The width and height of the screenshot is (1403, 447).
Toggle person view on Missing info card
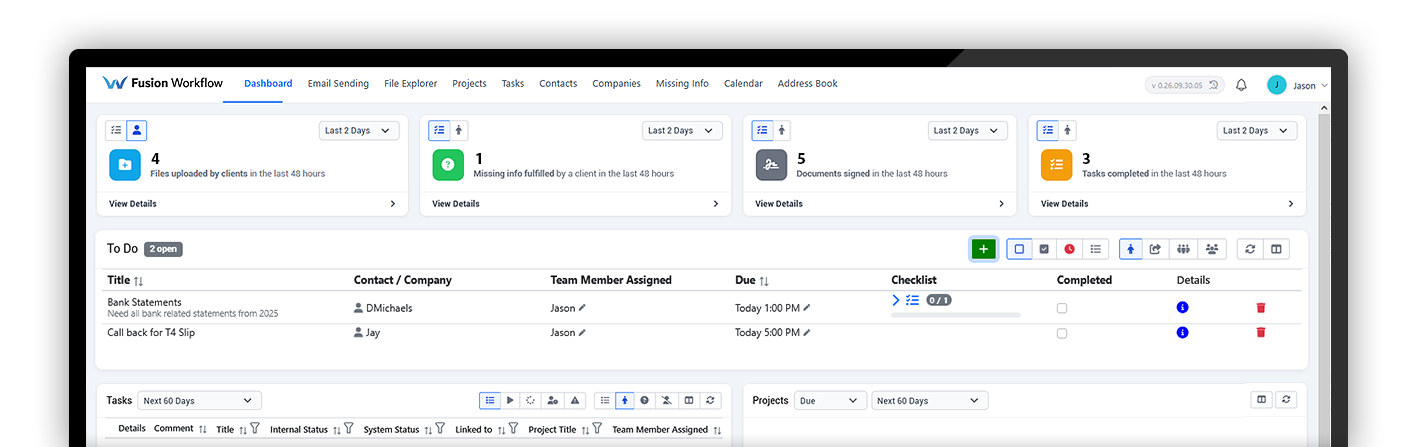(x=459, y=130)
